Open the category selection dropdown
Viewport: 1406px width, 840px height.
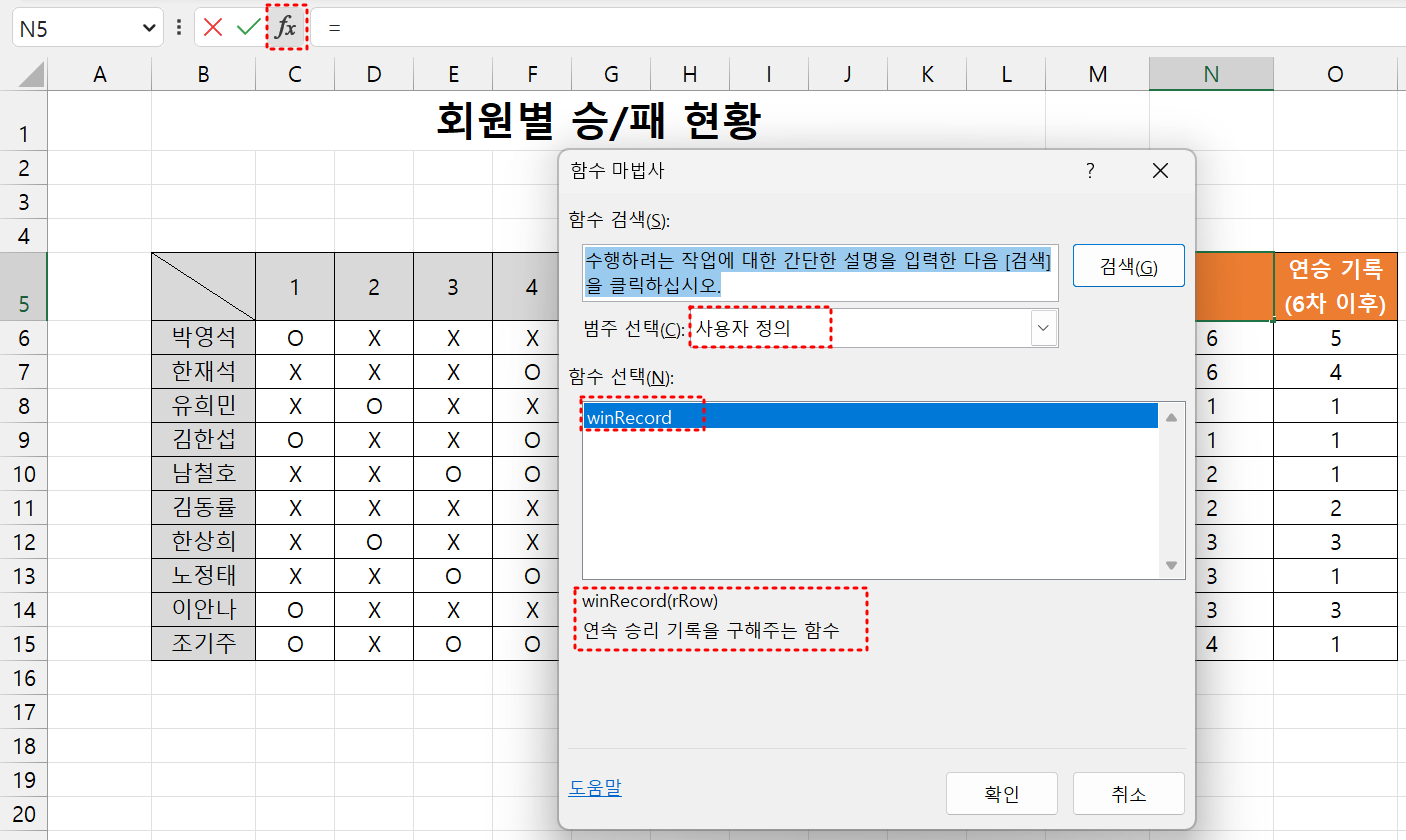pos(1044,328)
